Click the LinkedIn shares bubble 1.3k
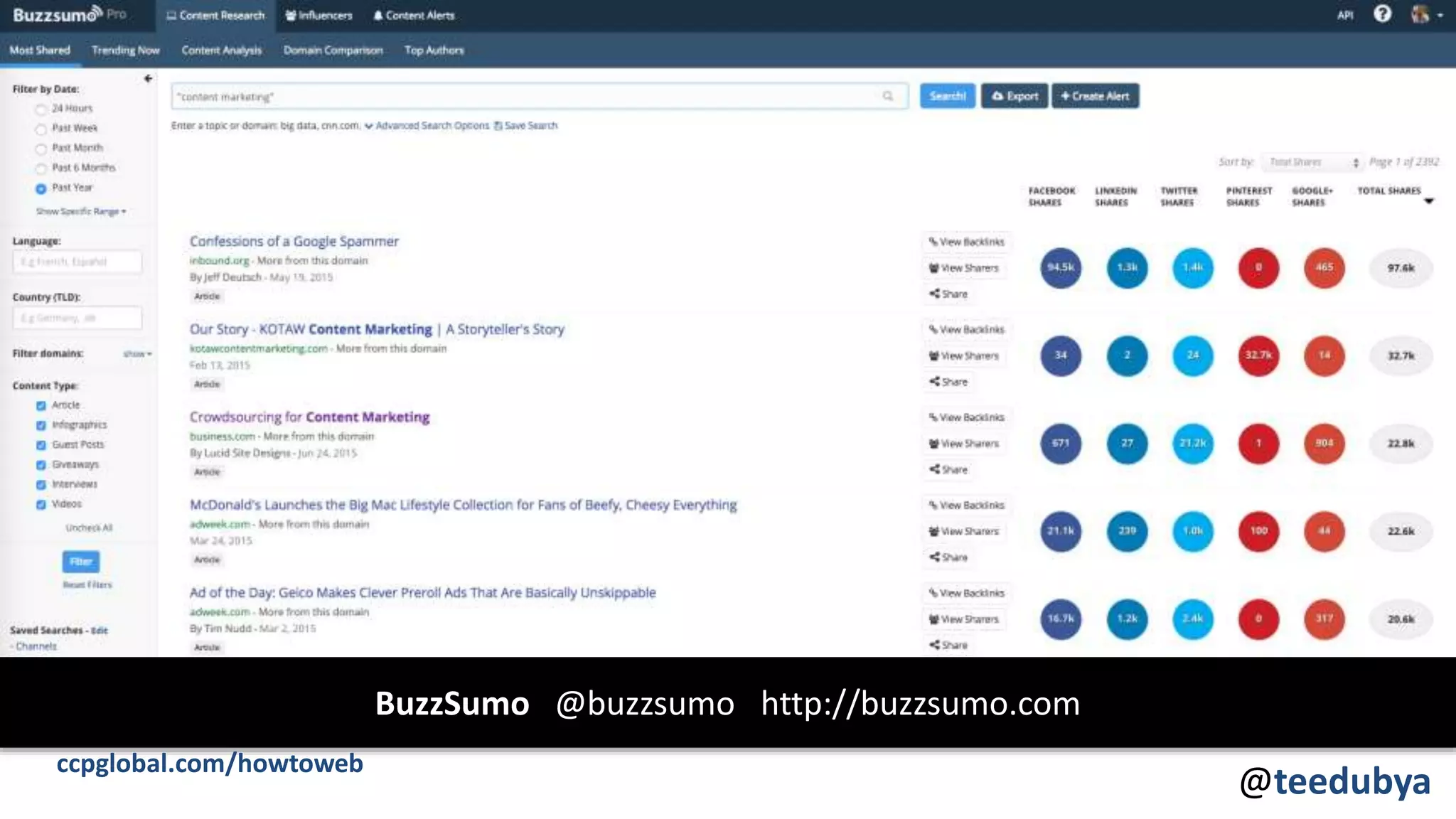Viewport: 1456px width, 819px height. tap(1127, 267)
